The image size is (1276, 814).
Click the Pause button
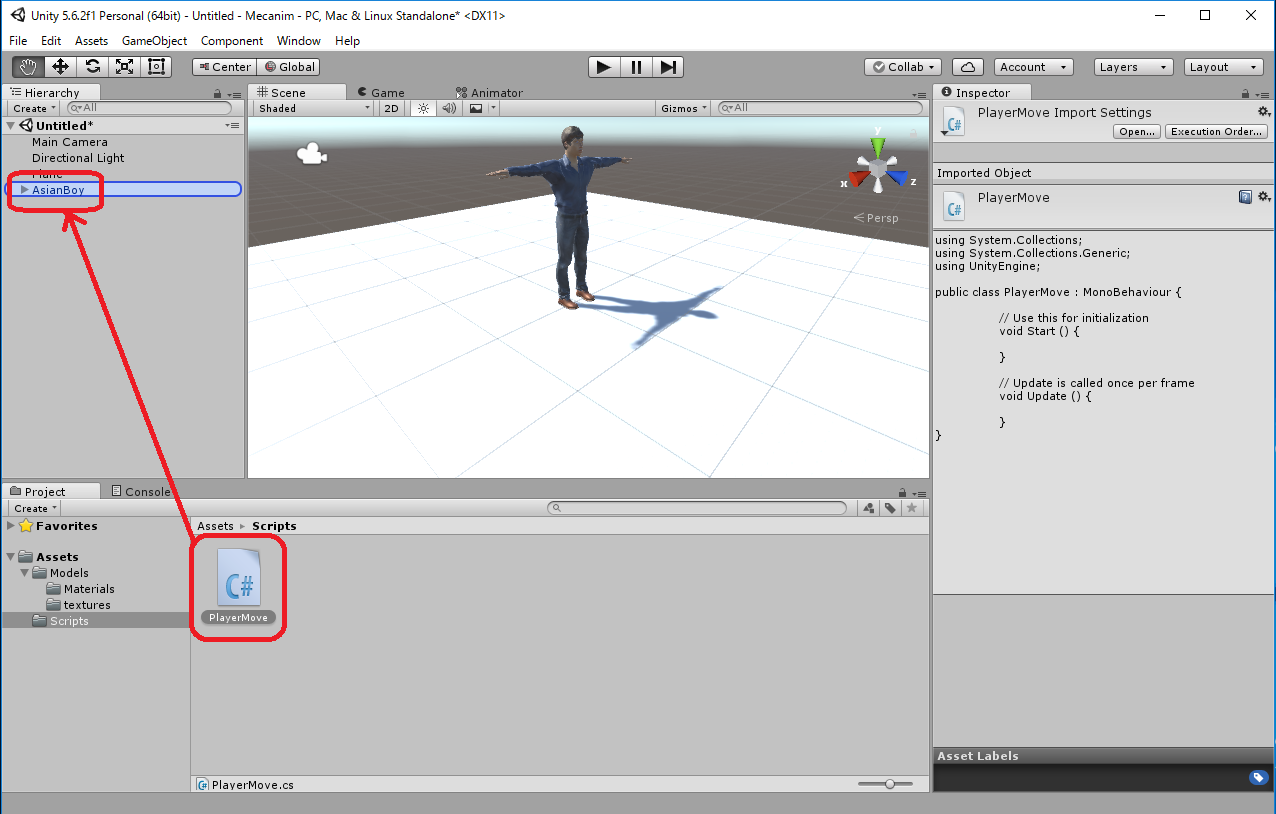(636, 67)
